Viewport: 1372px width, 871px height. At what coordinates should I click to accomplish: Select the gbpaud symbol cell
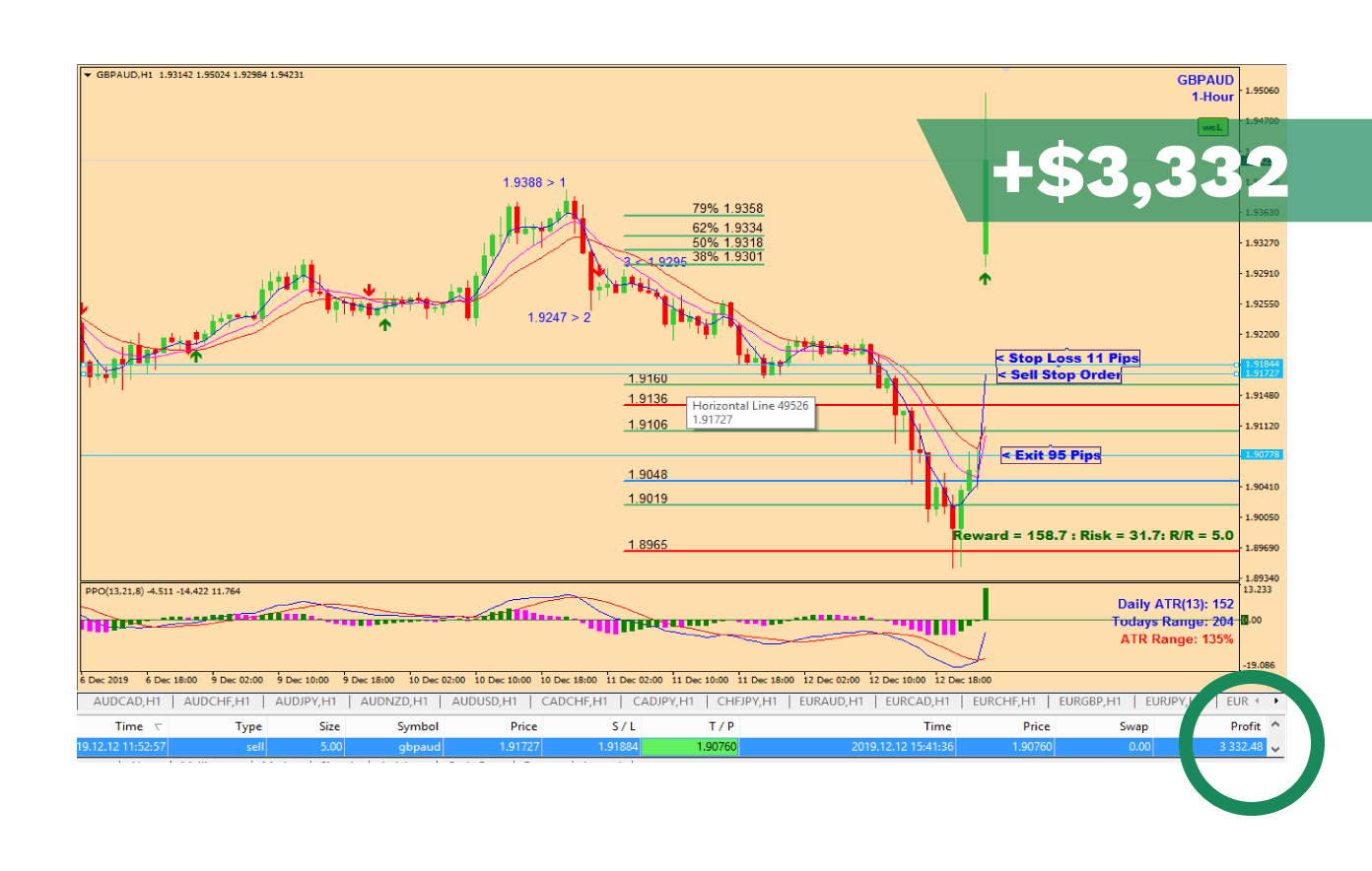pos(394,747)
